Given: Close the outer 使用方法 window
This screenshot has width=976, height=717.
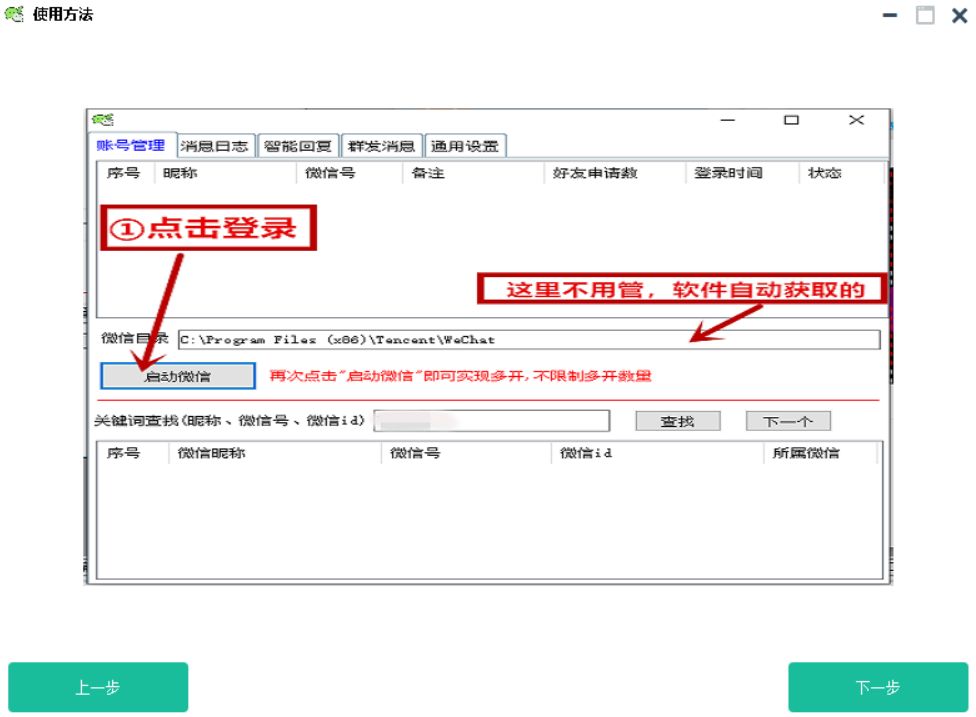Looking at the screenshot, I should coord(959,16).
